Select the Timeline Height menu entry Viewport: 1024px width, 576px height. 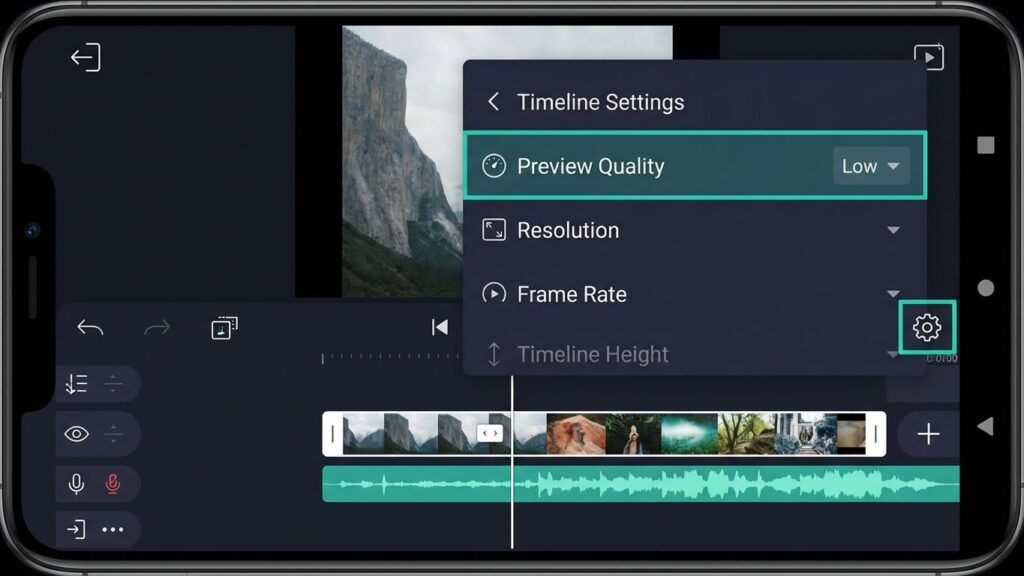[x=592, y=354]
